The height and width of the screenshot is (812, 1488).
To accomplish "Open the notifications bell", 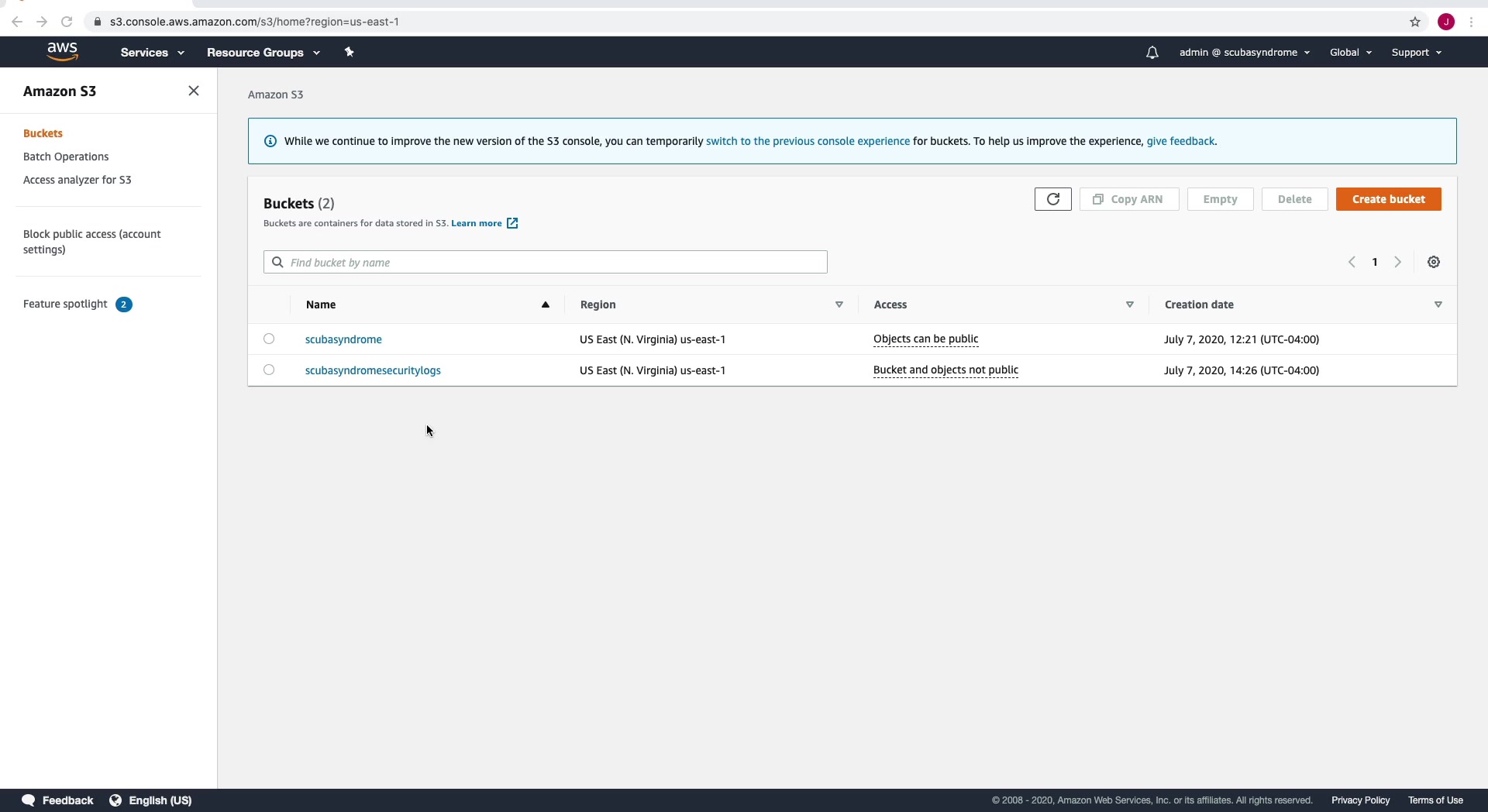I will (1152, 53).
